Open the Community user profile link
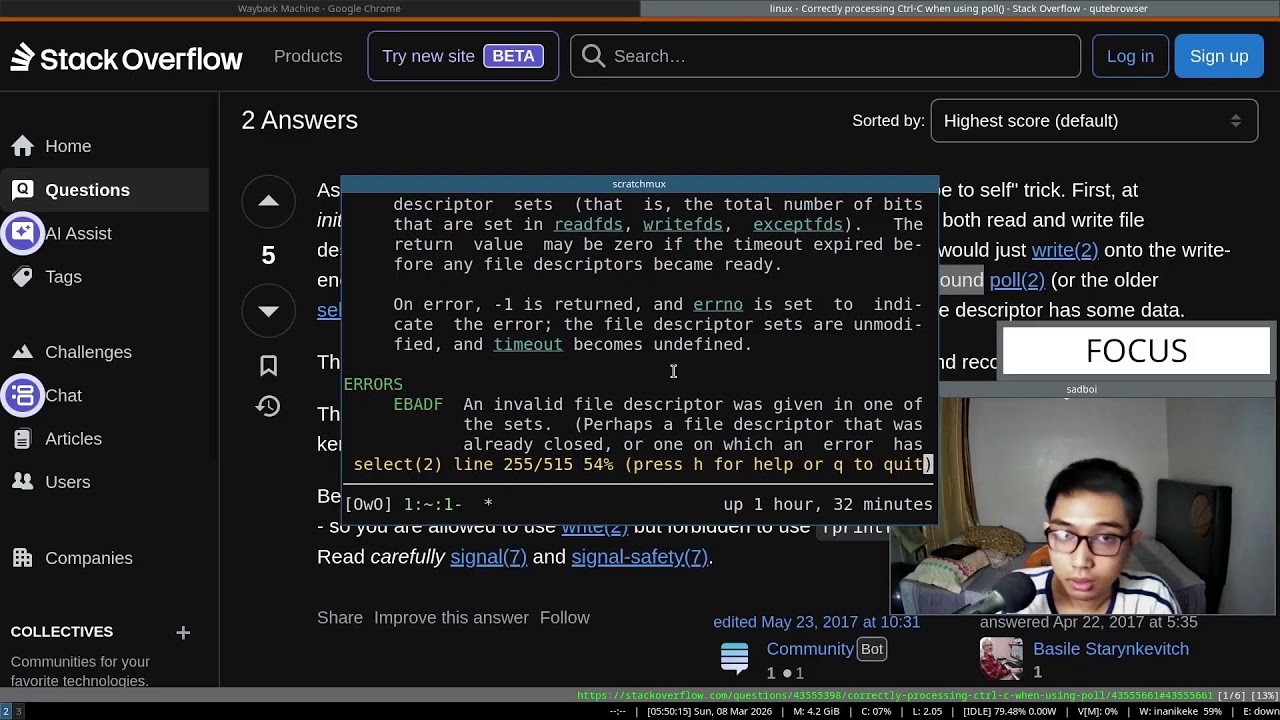 [x=810, y=649]
